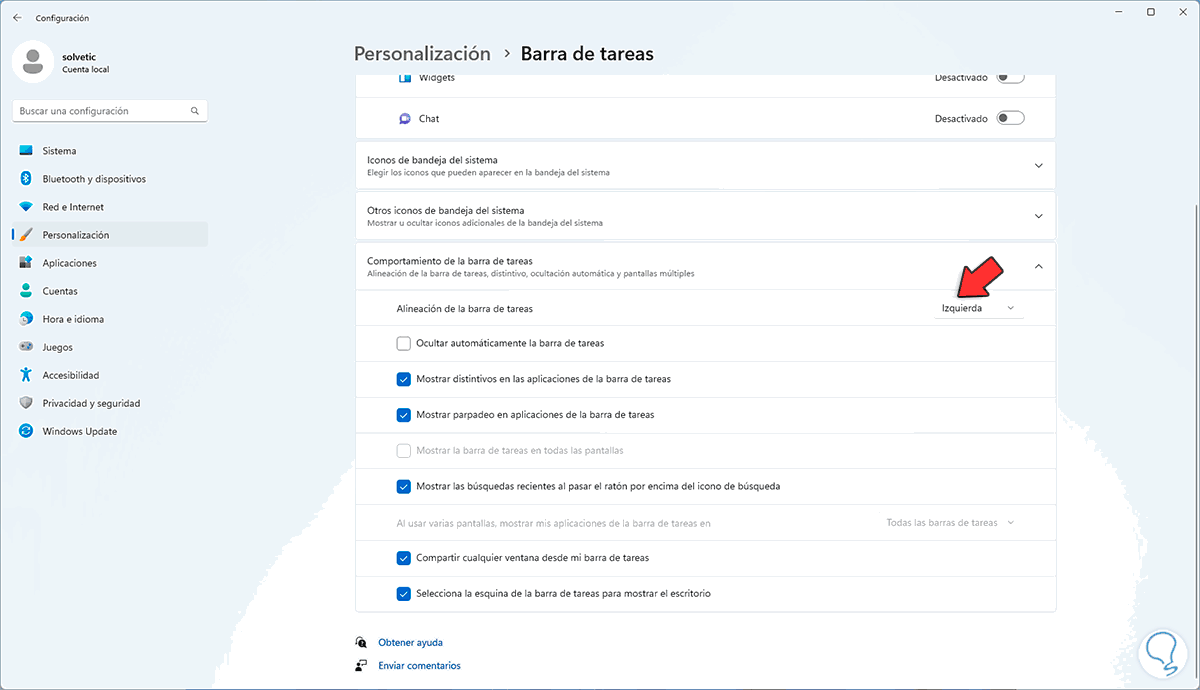Click the Accesibilidad icon in sidebar
Screen dimensions: 1200x690
(25, 375)
